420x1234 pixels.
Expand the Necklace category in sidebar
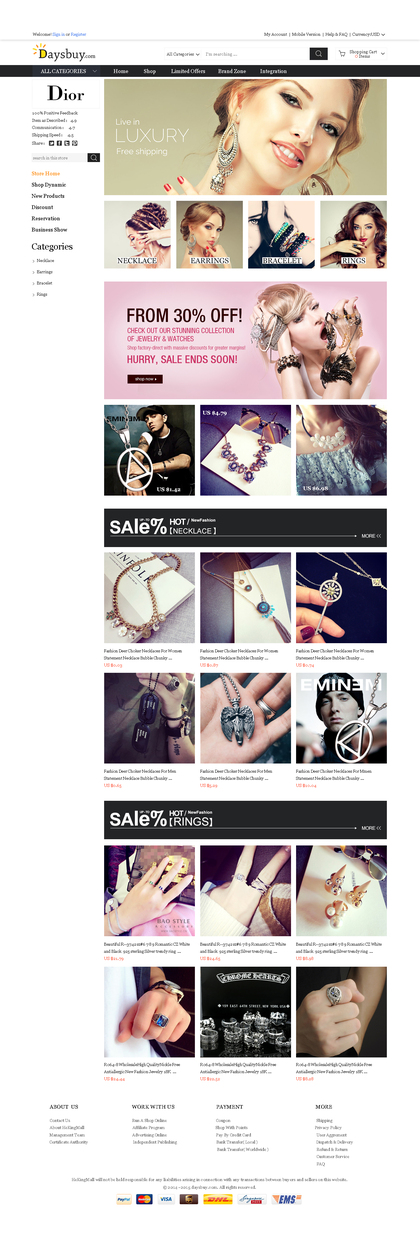pyautogui.click(x=44, y=260)
